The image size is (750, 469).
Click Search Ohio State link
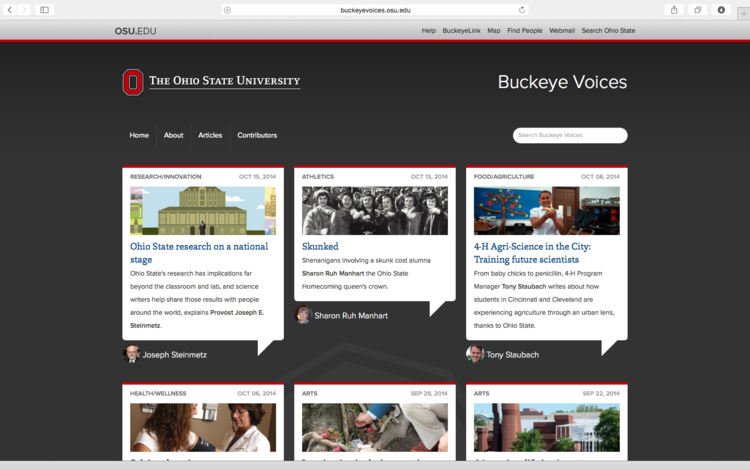[608, 31]
